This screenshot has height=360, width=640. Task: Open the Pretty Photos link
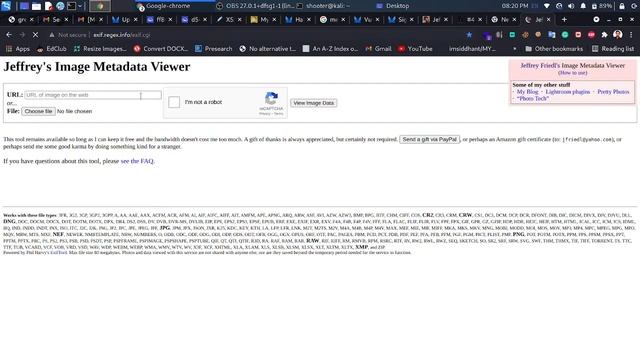pos(613,92)
